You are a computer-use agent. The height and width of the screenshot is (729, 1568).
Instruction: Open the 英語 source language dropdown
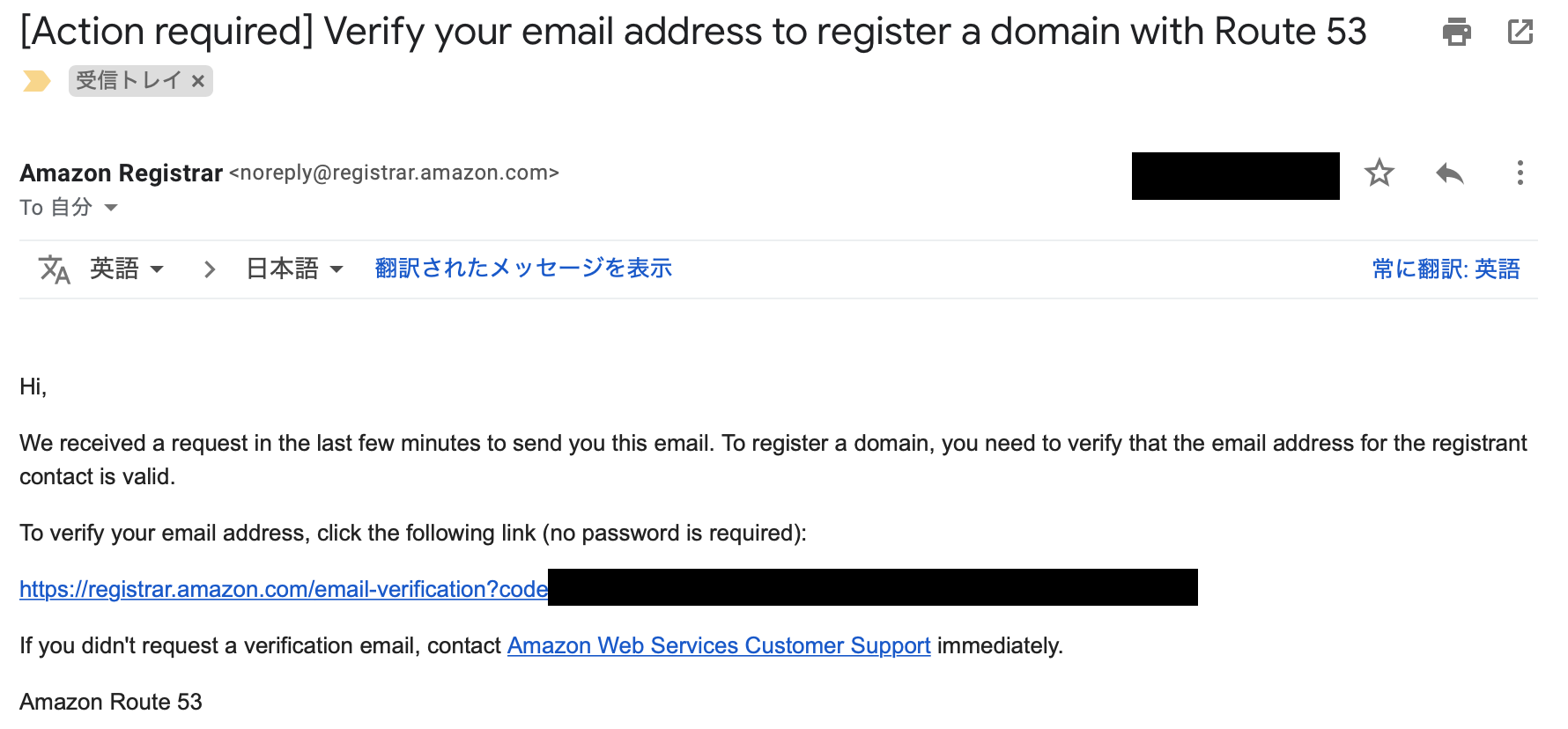[x=127, y=269]
